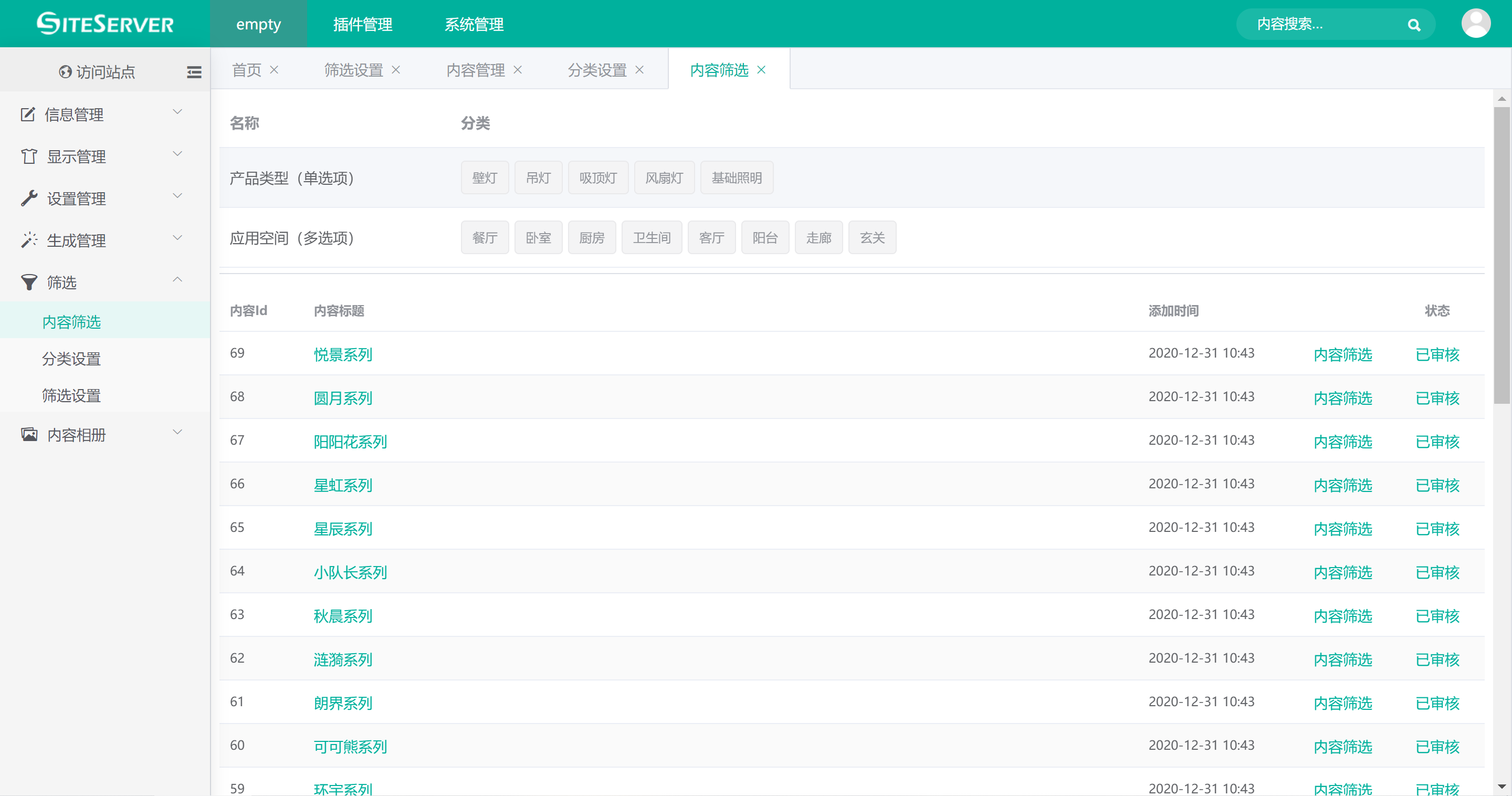Toggle the 玄关 application space filter
This screenshot has width=1512, height=796.
point(871,238)
